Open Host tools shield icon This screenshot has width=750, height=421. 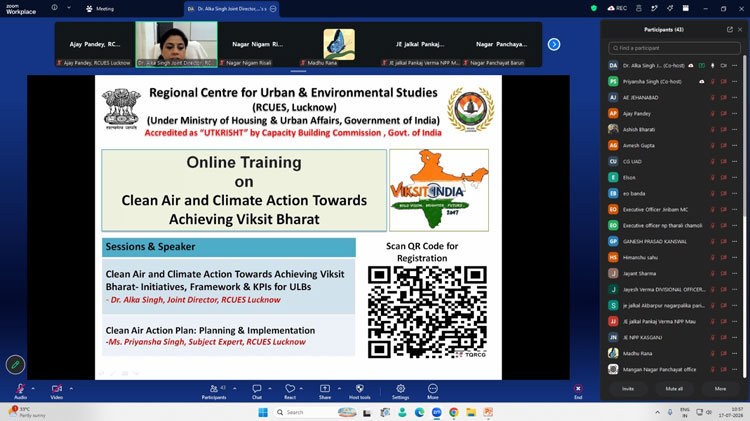click(x=360, y=391)
